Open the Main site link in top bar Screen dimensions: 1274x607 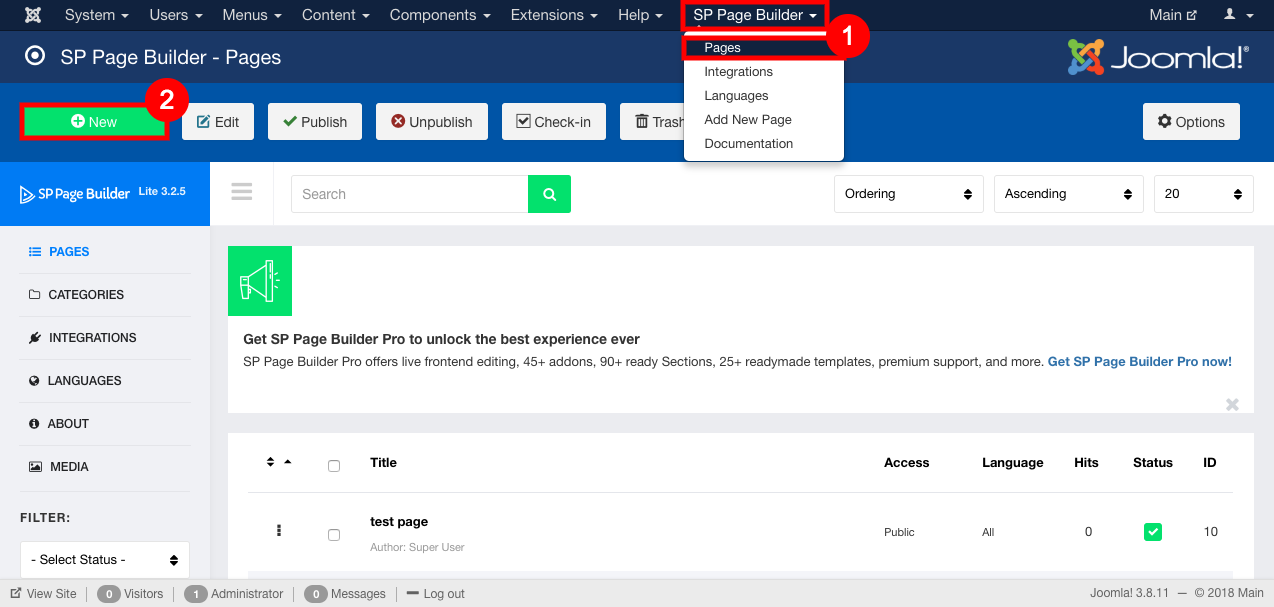[1172, 15]
